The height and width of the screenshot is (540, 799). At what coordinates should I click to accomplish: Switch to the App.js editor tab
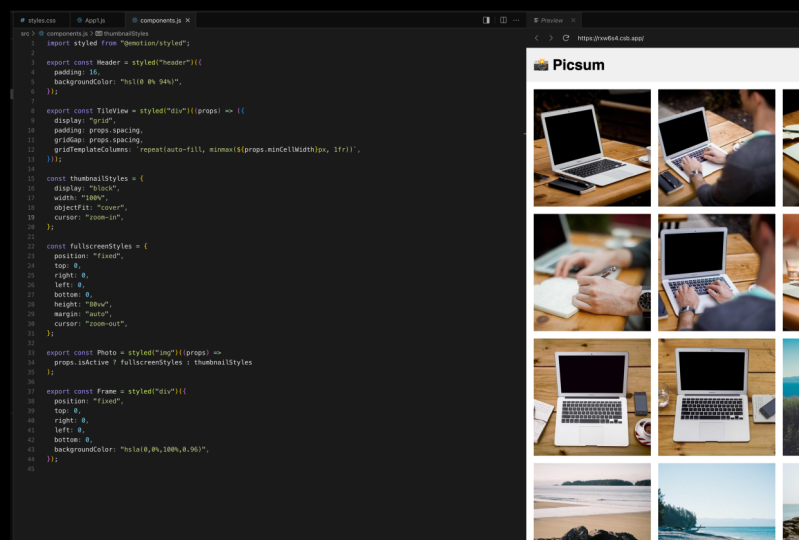(95, 20)
